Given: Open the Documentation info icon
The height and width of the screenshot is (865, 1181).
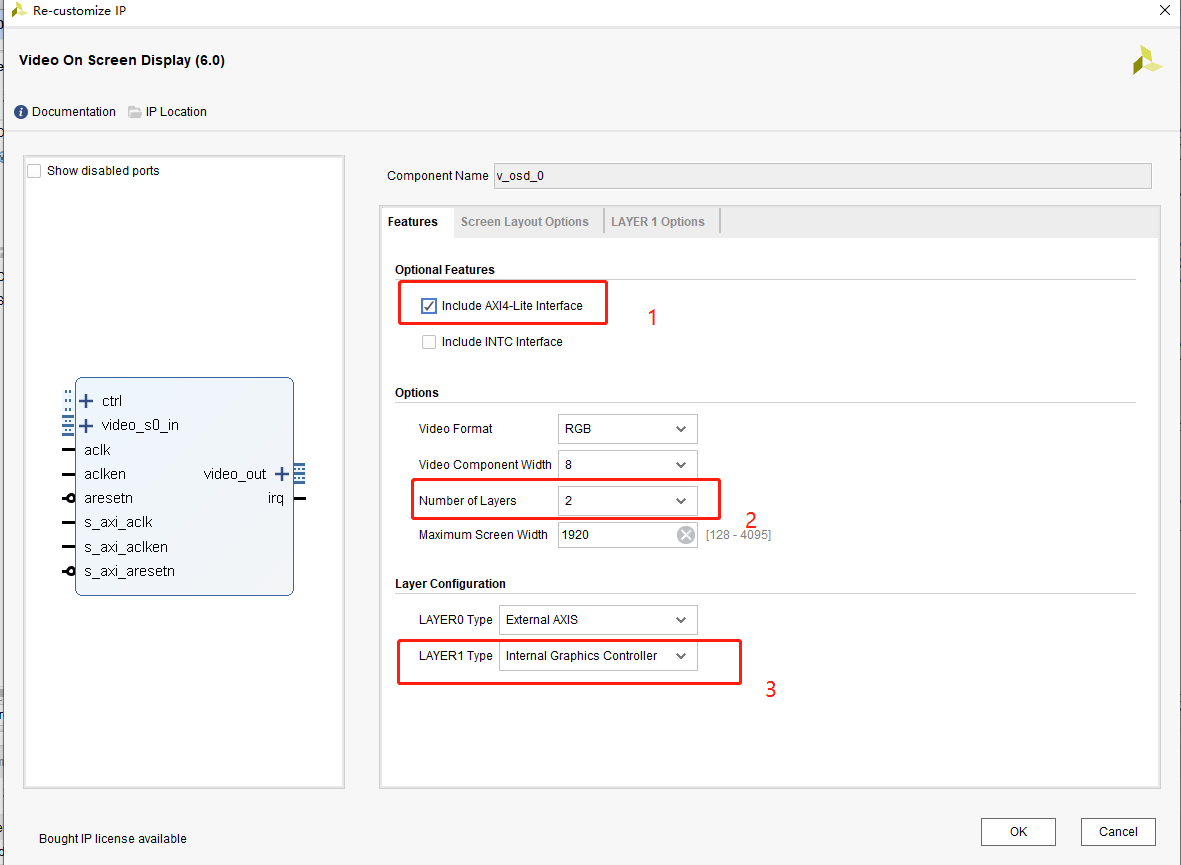Looking at the screenshot, I should coord(21,112).
